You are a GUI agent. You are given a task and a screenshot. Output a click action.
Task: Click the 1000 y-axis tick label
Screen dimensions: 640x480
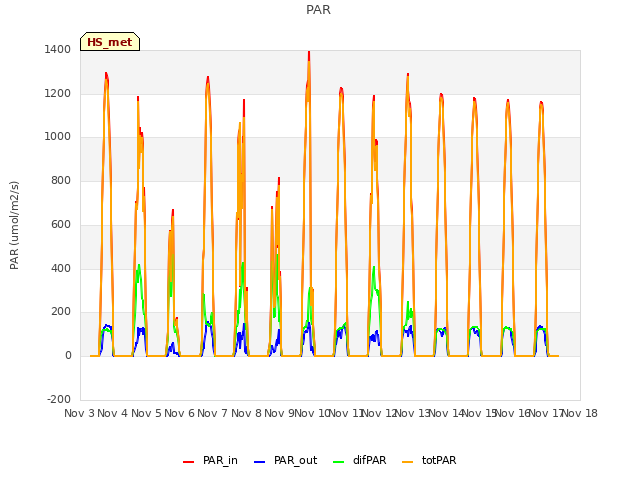[x=58, y=137]
